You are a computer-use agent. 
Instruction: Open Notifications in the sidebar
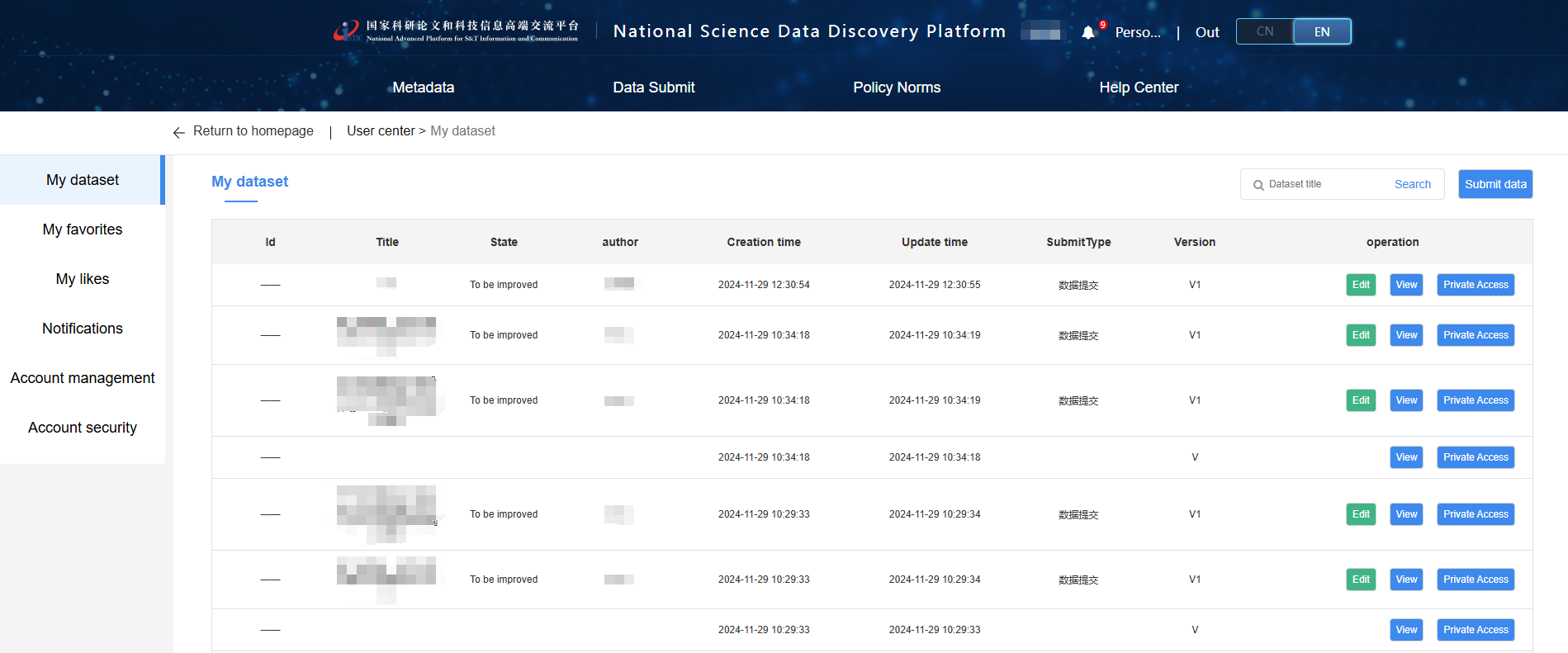[83, 329]
